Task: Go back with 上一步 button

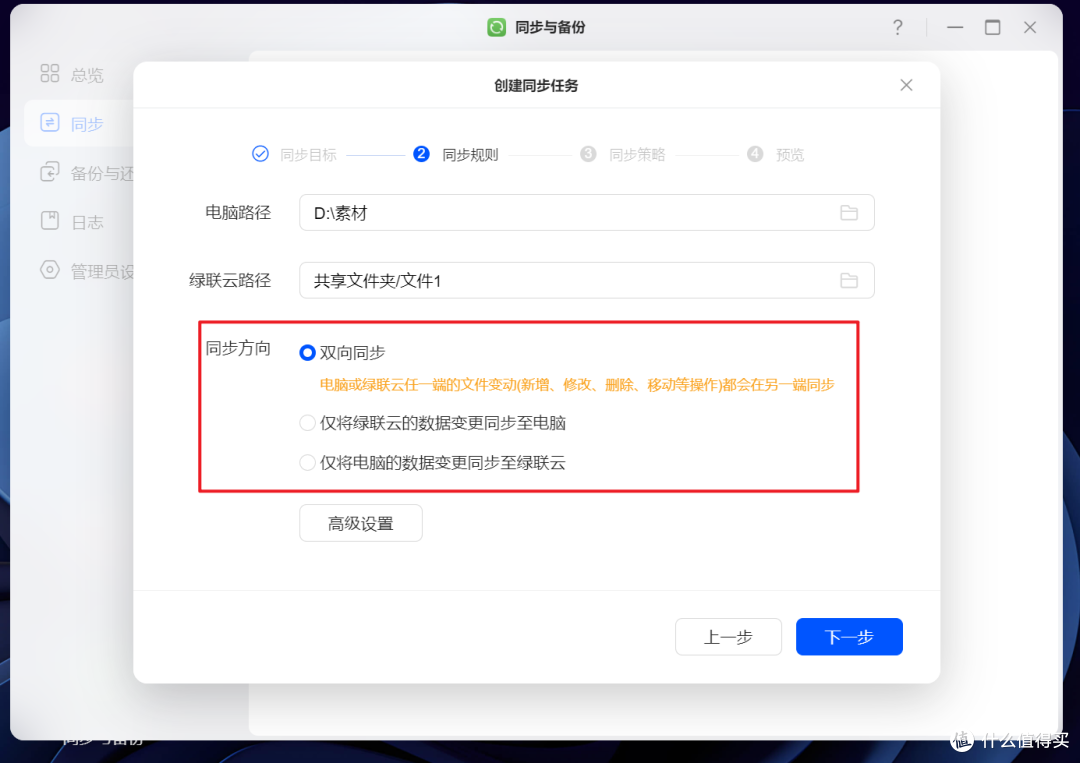Action: point(728,637)
